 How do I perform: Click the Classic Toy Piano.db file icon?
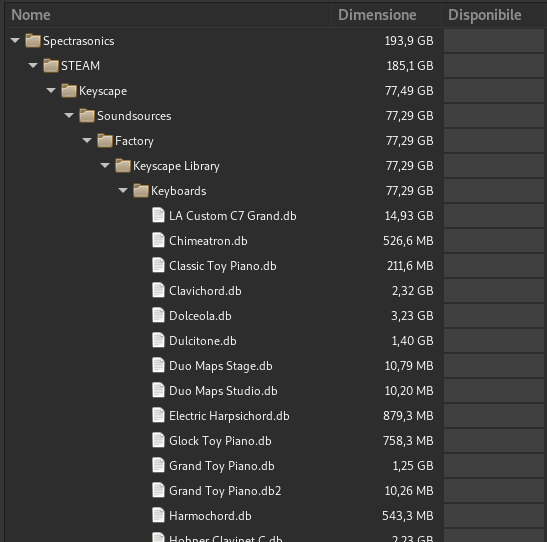pos(158,265)
